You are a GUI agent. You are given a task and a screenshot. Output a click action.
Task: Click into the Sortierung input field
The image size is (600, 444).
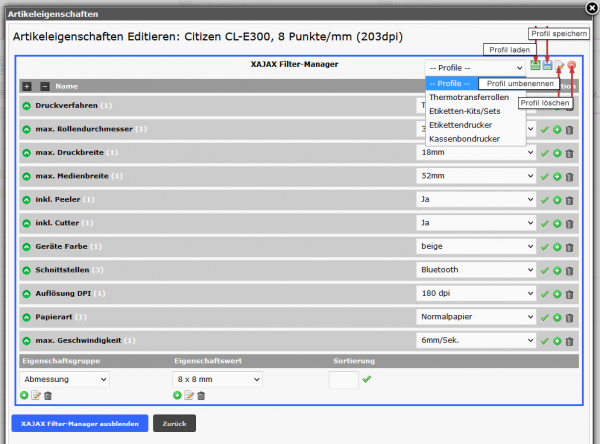(x=343, y=380)
